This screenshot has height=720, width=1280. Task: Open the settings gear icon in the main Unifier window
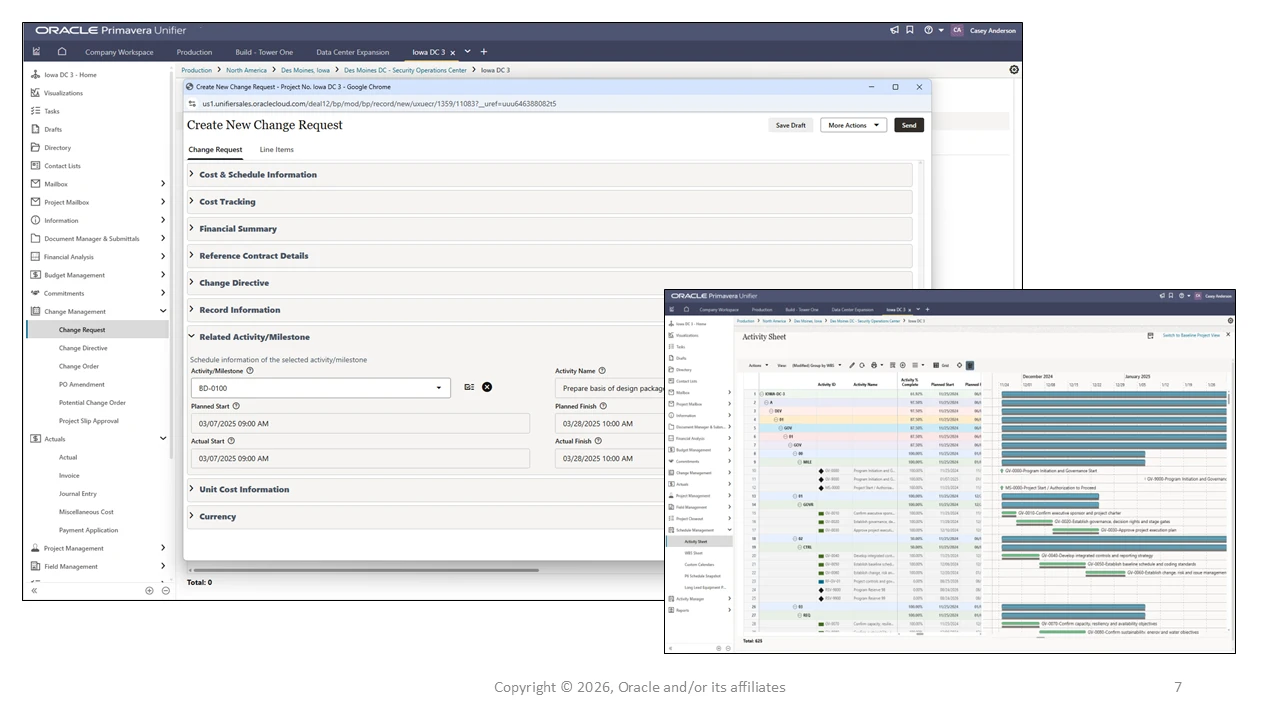pyautogui.click(x=1014, y=69)
